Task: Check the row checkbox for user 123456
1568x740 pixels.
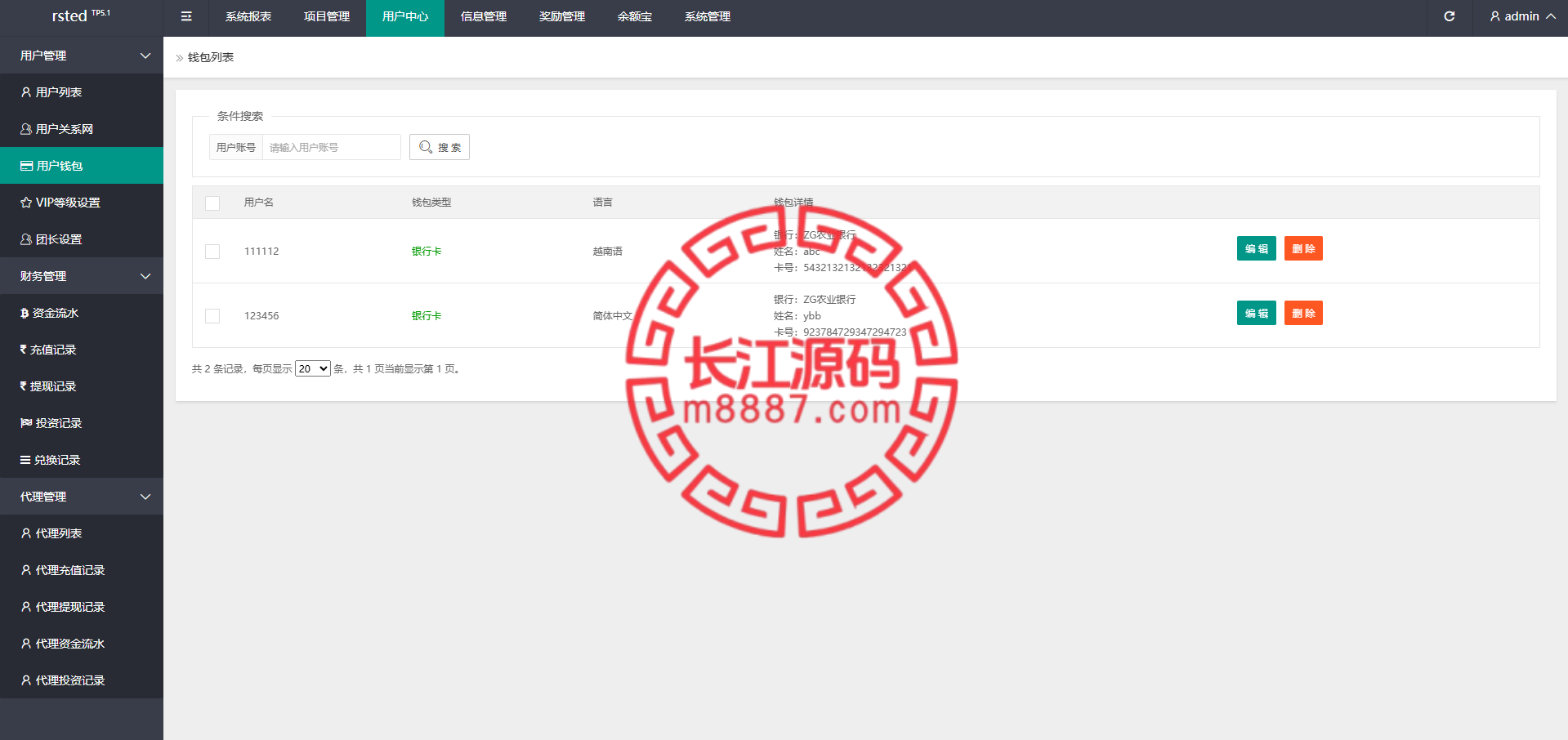Action: 212,316
